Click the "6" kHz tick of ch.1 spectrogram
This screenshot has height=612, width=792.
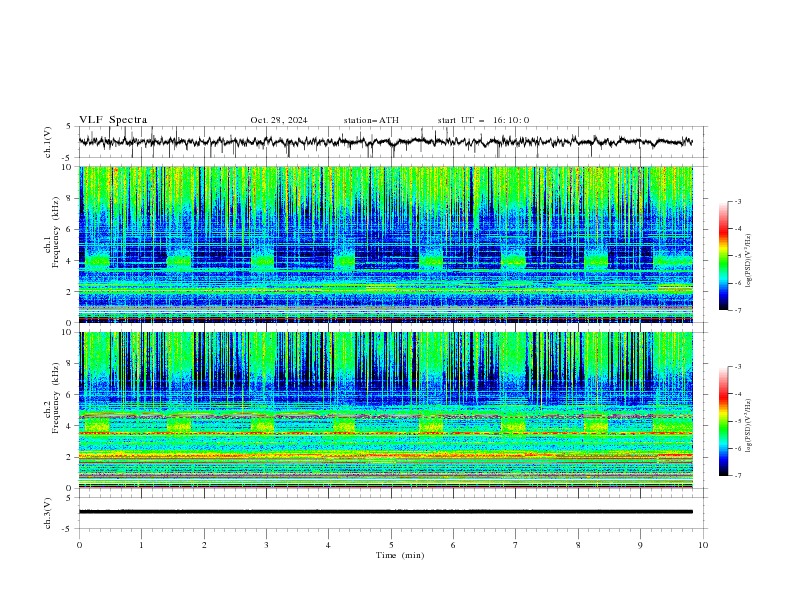(x=71, y=230)
